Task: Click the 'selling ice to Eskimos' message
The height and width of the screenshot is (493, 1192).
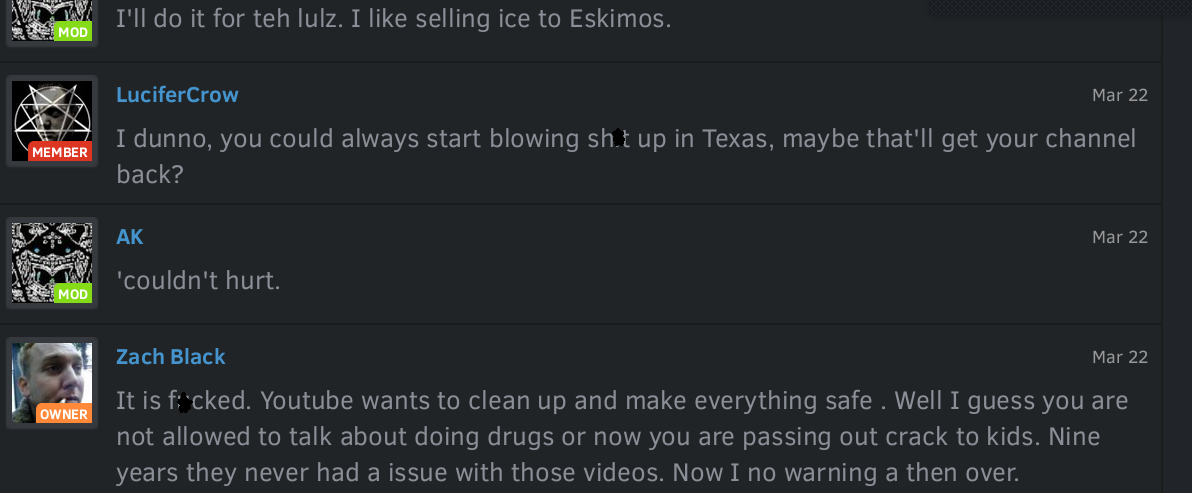Action: tap(394, 19)
